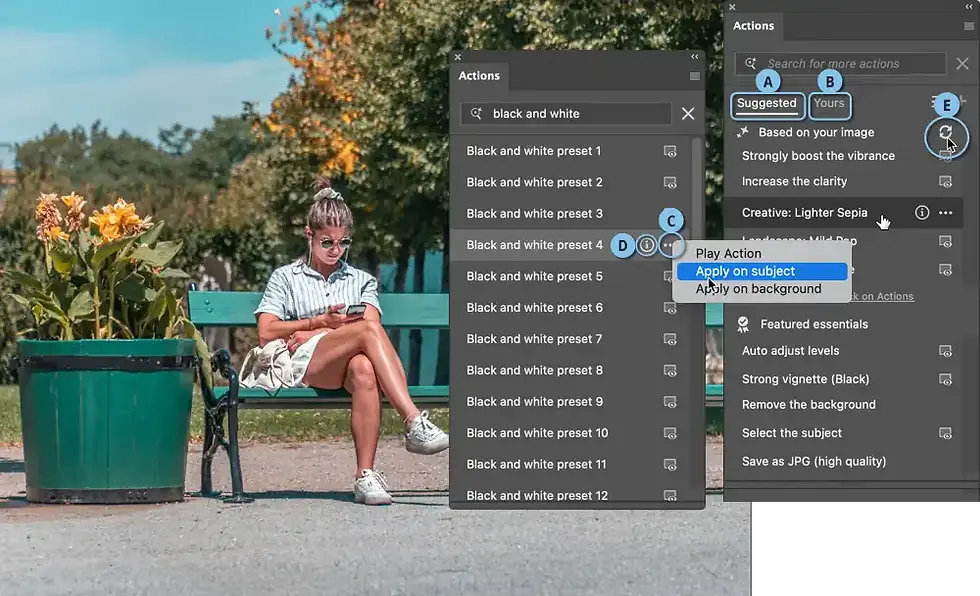Click preview icon of Black and white preset 8
Image resolution: width=980 pixels, height=596 pixels.
(x=670, y=370)
